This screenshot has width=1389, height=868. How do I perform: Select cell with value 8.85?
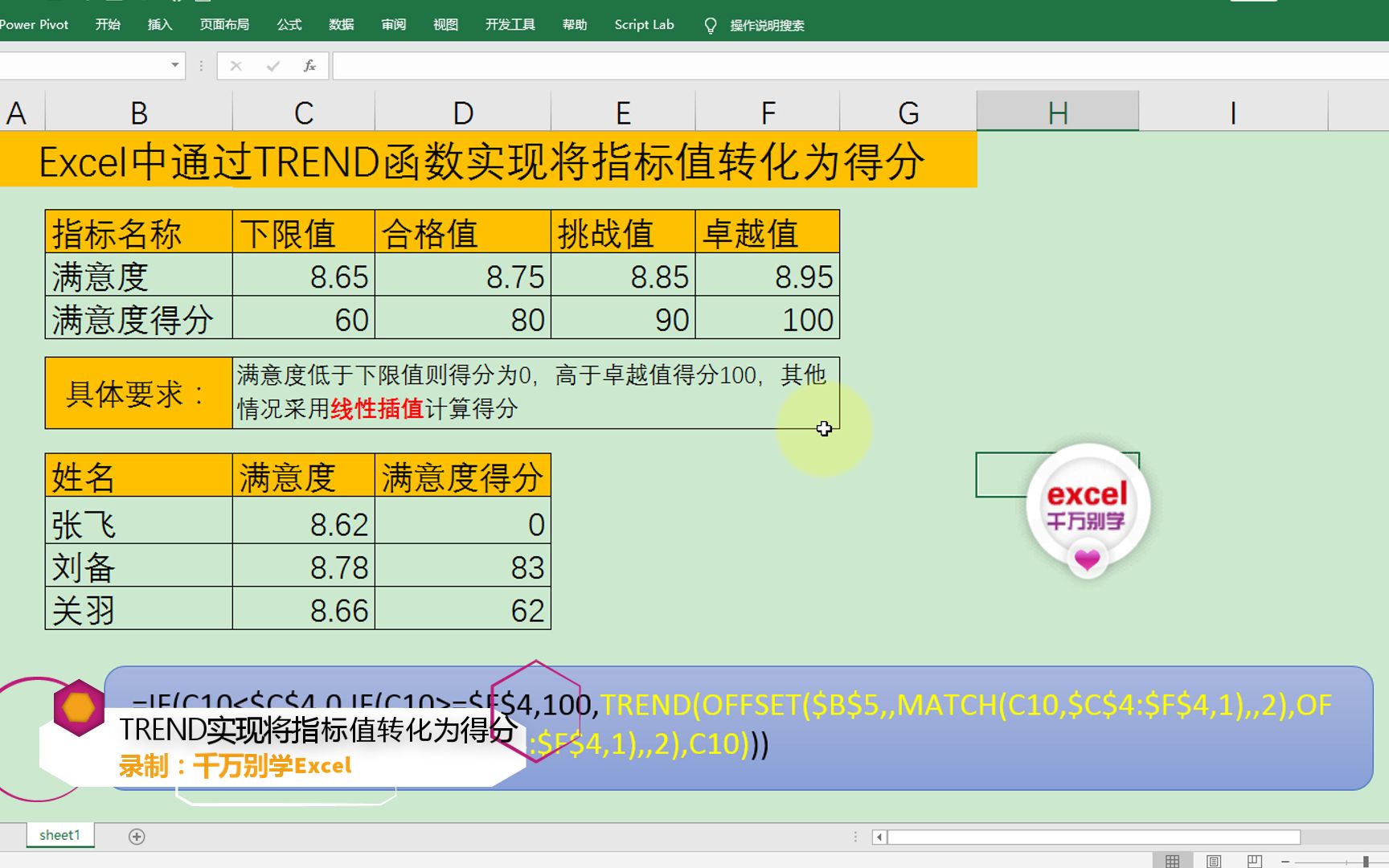point(623,275)
